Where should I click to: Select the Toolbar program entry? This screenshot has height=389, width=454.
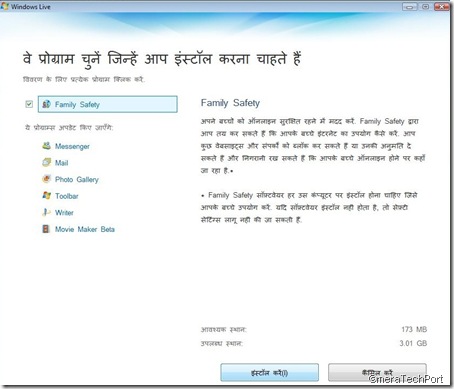click(67, 196)
